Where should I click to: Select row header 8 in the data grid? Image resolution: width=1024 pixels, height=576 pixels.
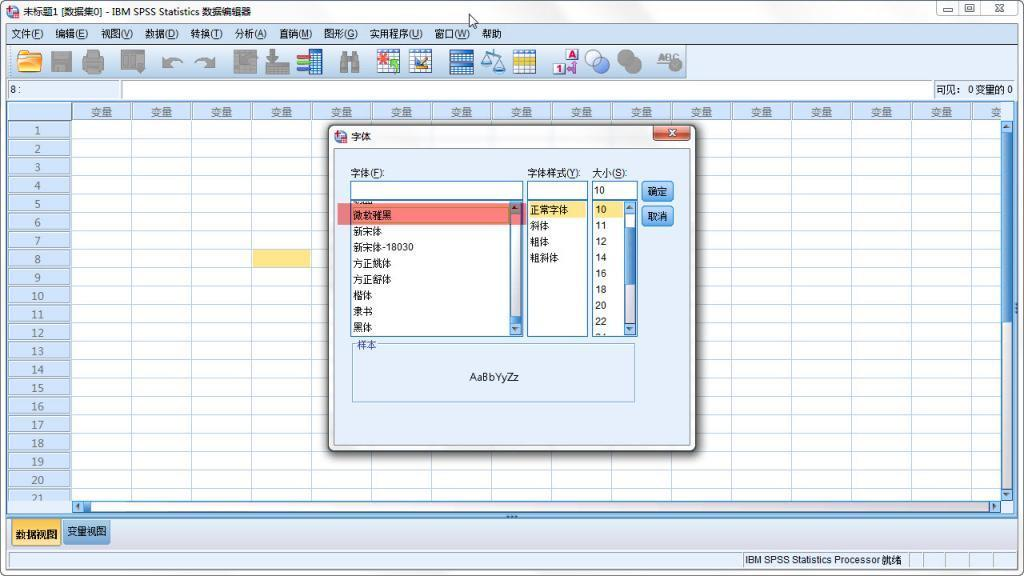click(38, 259)
